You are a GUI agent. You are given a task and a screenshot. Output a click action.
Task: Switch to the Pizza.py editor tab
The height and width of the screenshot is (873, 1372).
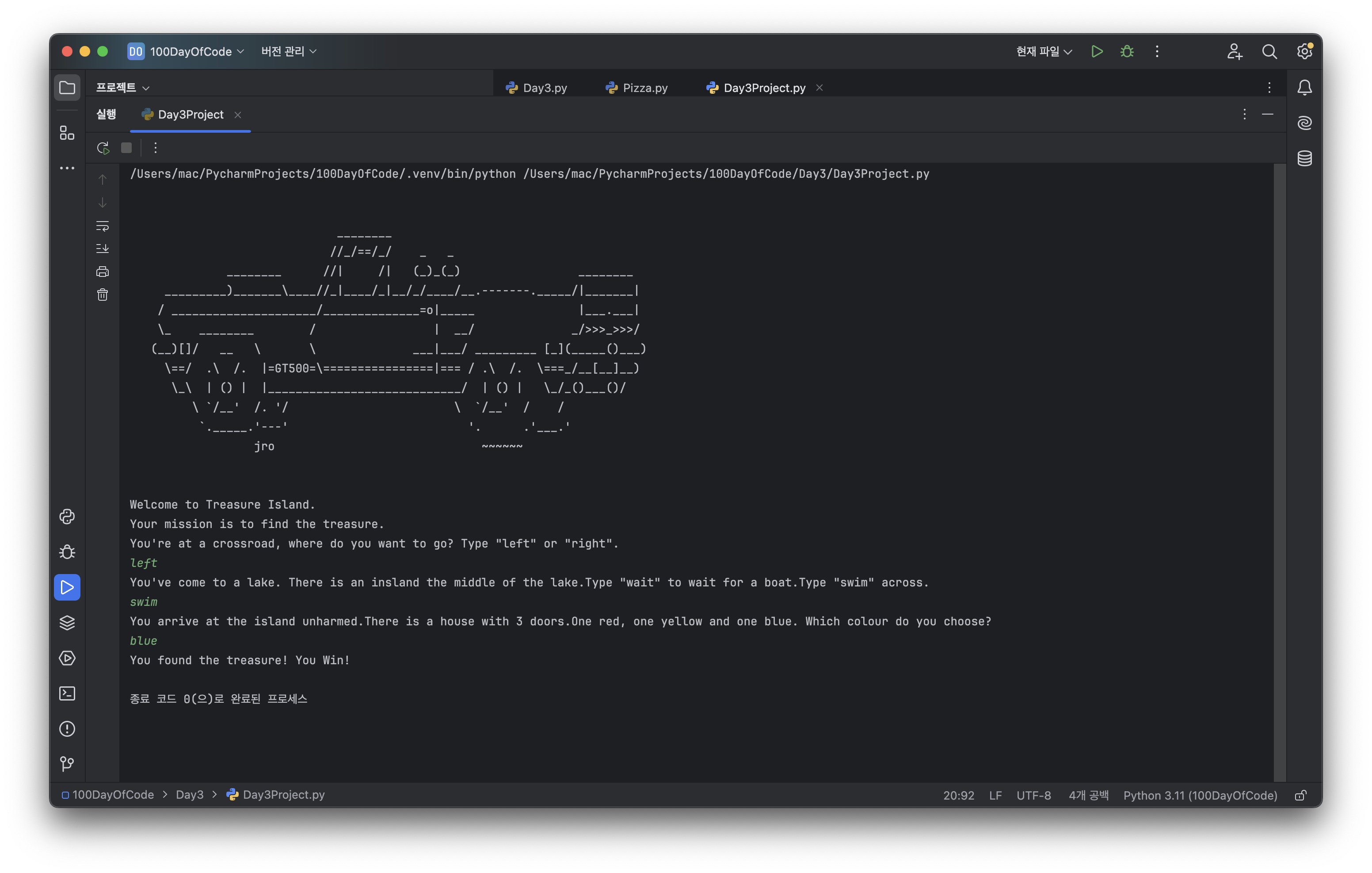[636, 88]
